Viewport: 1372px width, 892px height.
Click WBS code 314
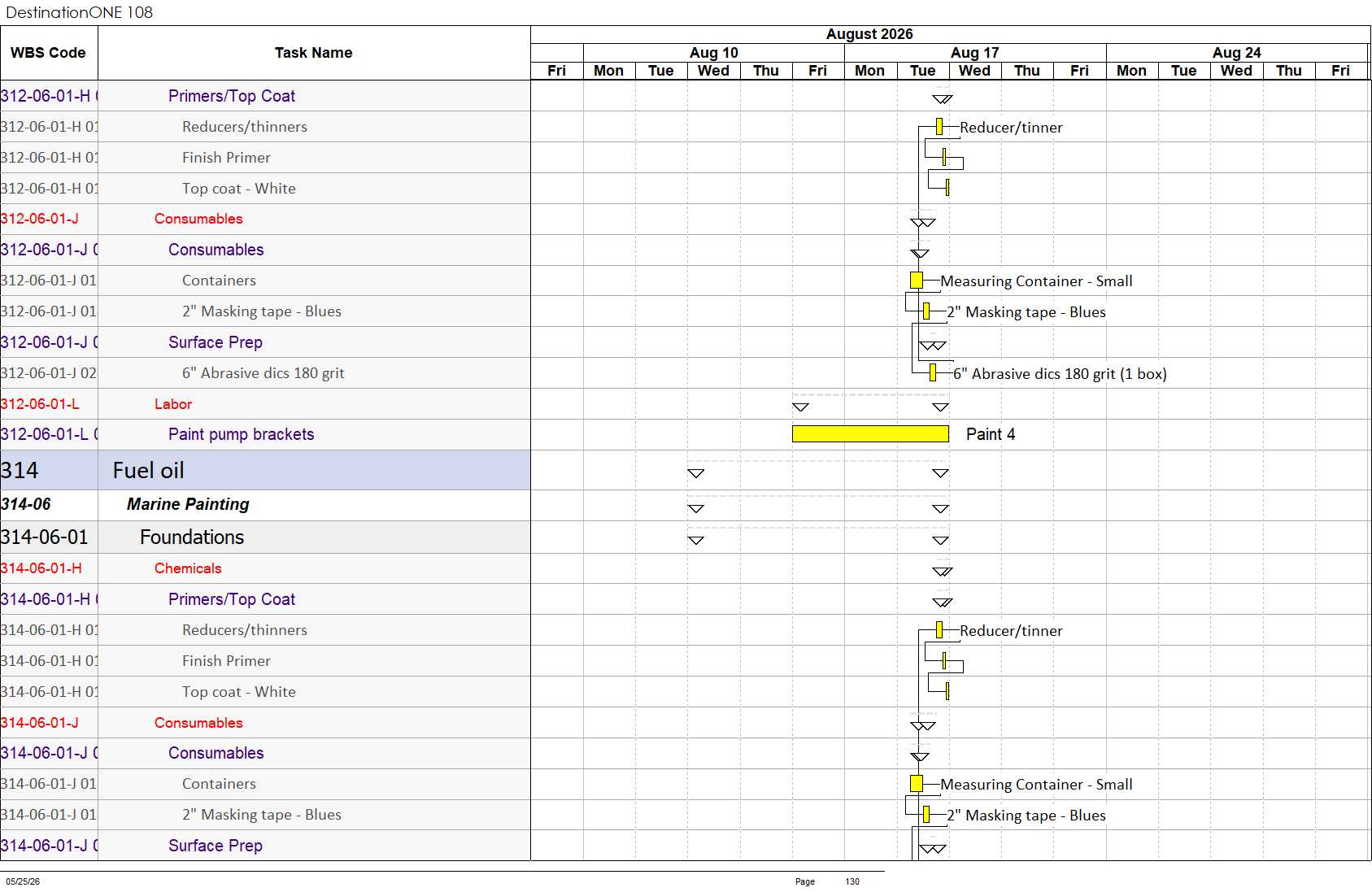click(20, 471)
